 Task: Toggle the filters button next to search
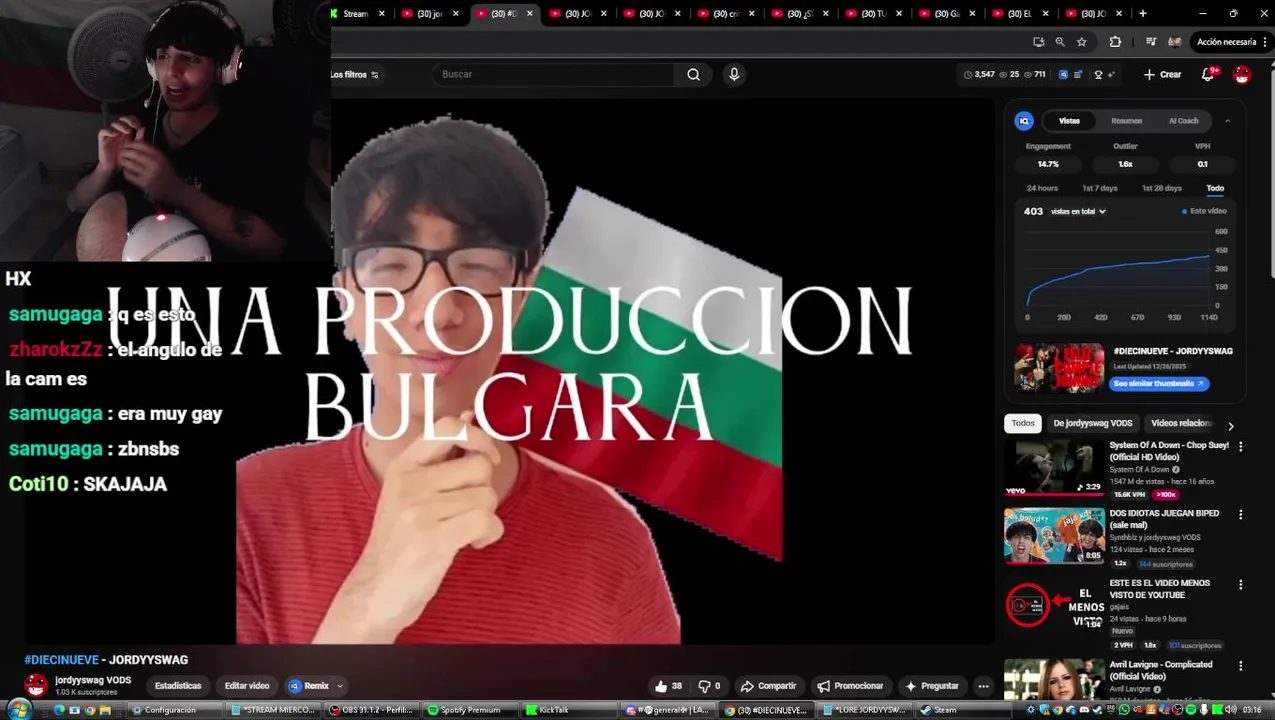tap(354, 75)
